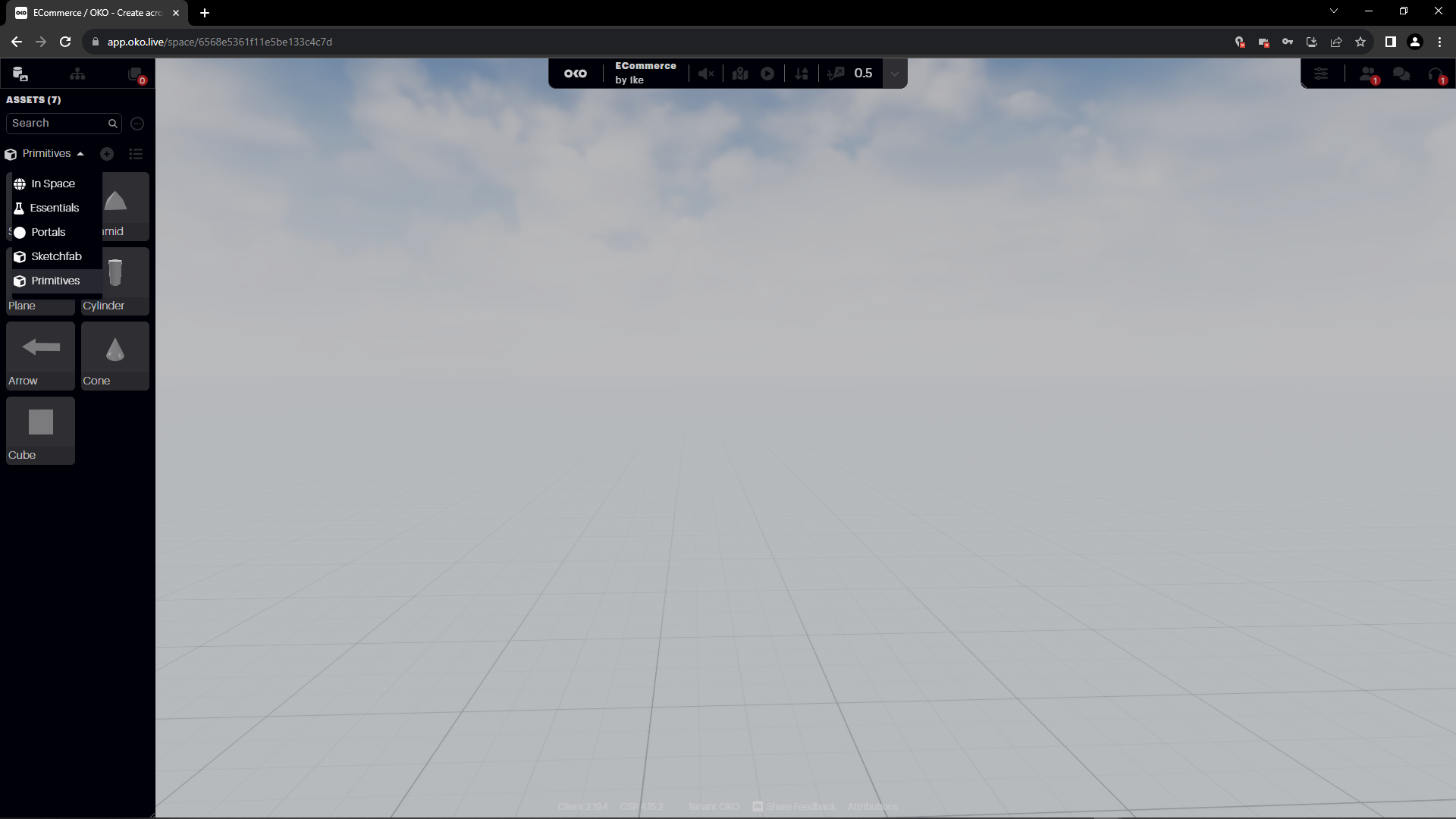Image resolution: width=1456 pixels, height=819 pixels.
Task: Click the layers icon with 0 badge
Action: coord(135,74)
